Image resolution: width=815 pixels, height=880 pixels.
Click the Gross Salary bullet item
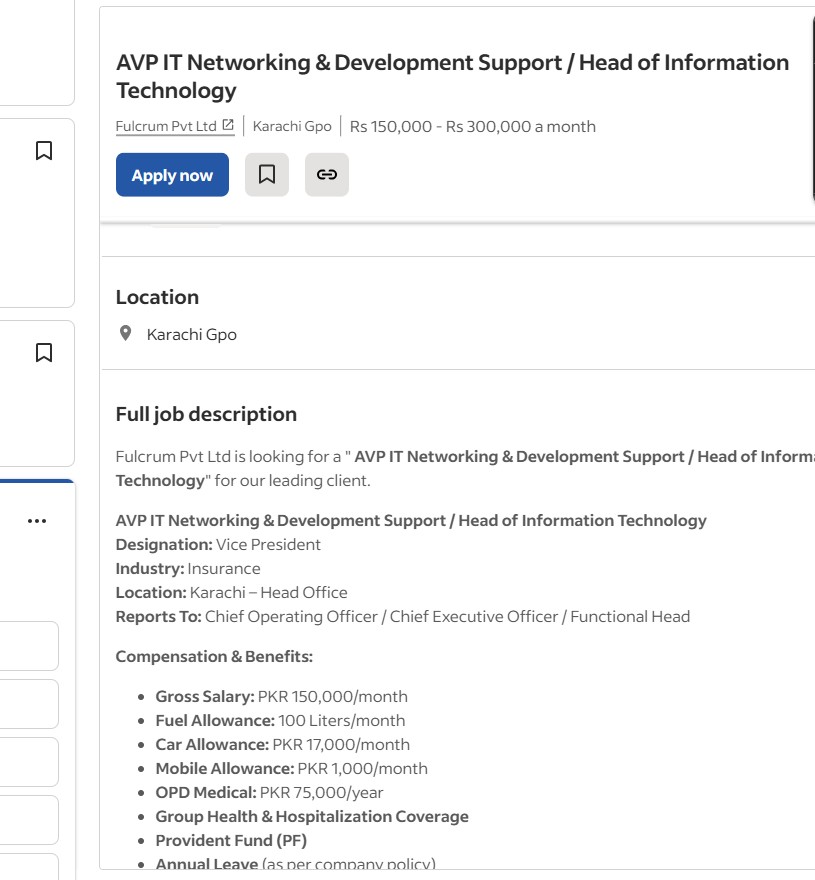coord(281,697)
